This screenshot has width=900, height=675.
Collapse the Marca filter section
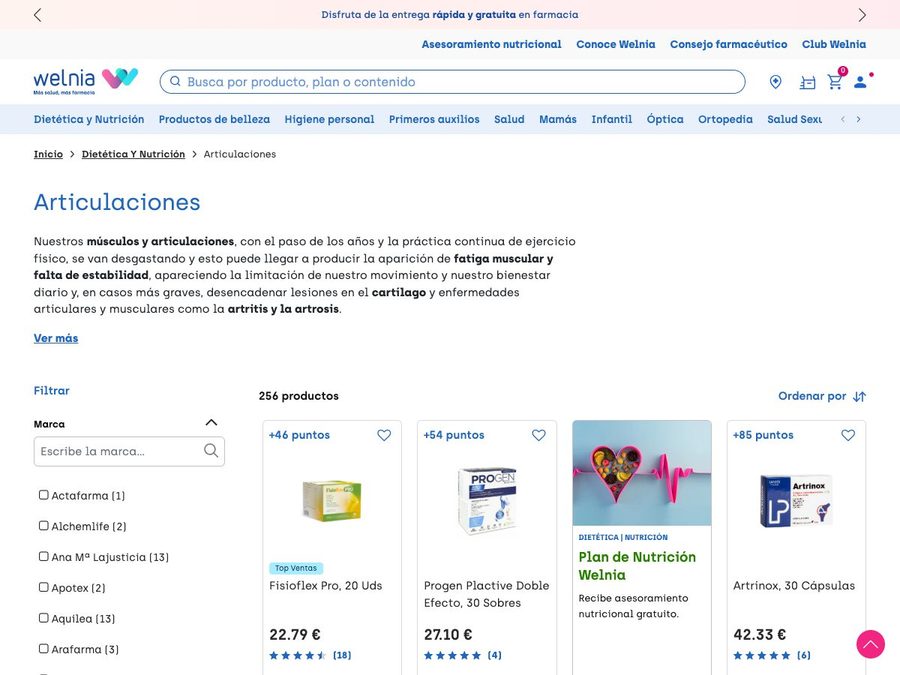click(x=211, y=423)
